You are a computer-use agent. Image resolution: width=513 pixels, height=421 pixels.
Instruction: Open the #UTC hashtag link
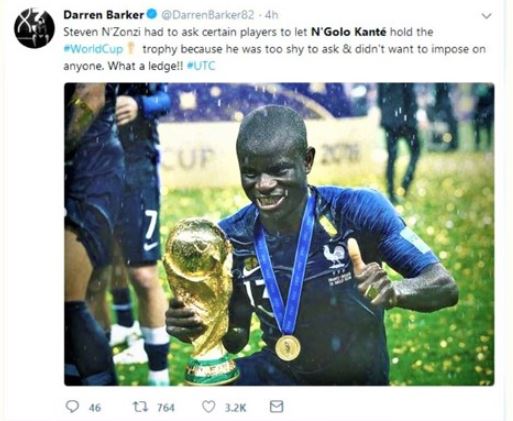(201, 66)
